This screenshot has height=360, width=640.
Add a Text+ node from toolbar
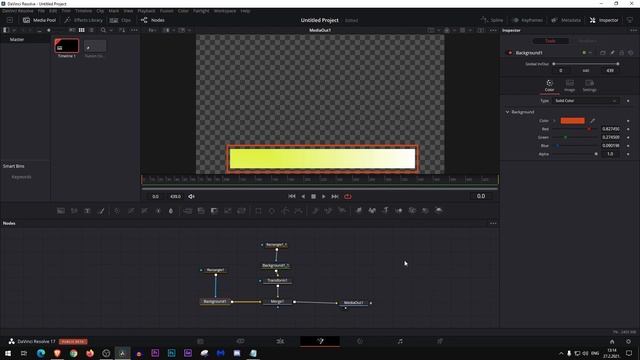(87, 211)
